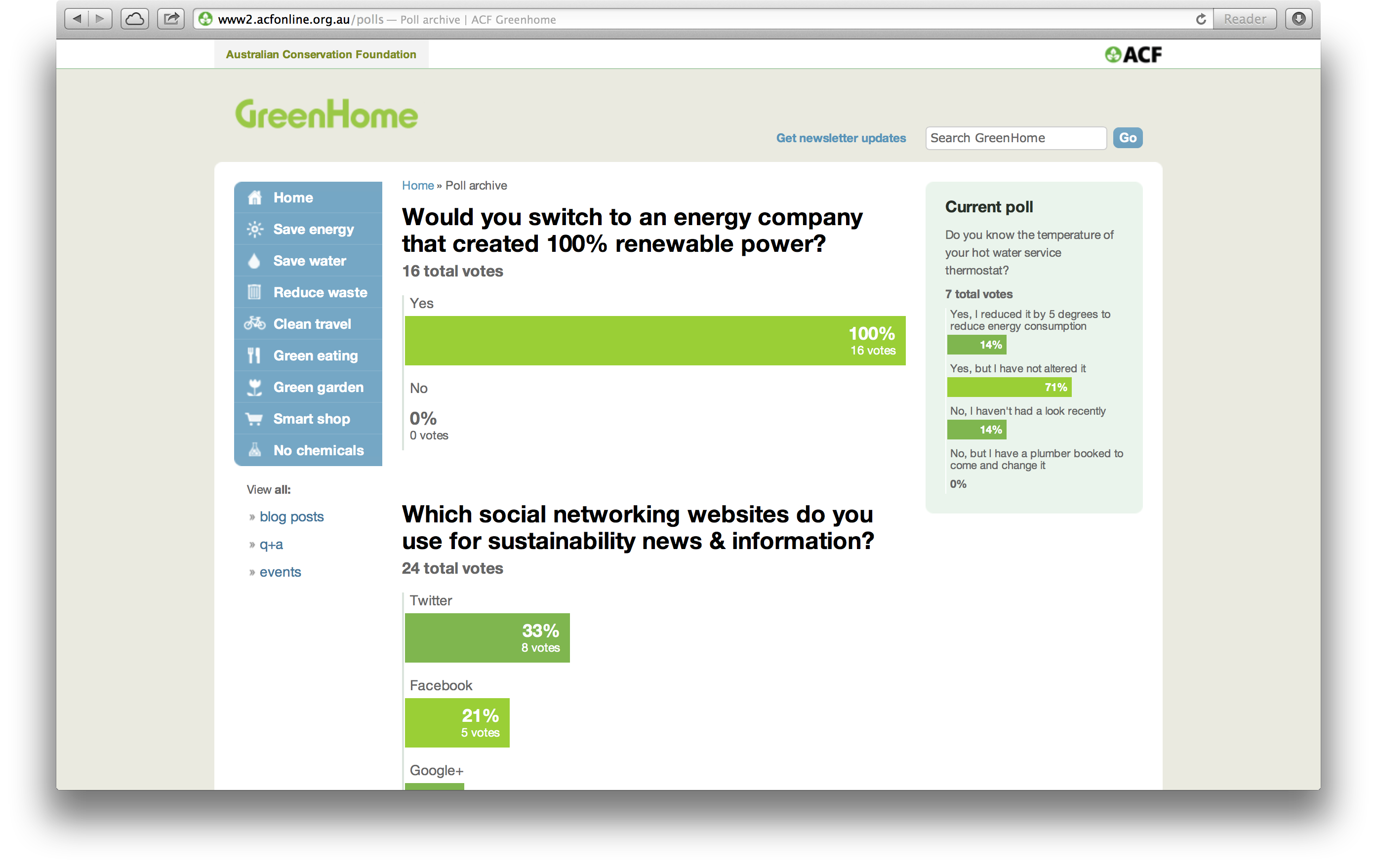Reload the page with the refresh icon
The width and height of the screenshot is (1377, 868).
(x=1200, y=19)
